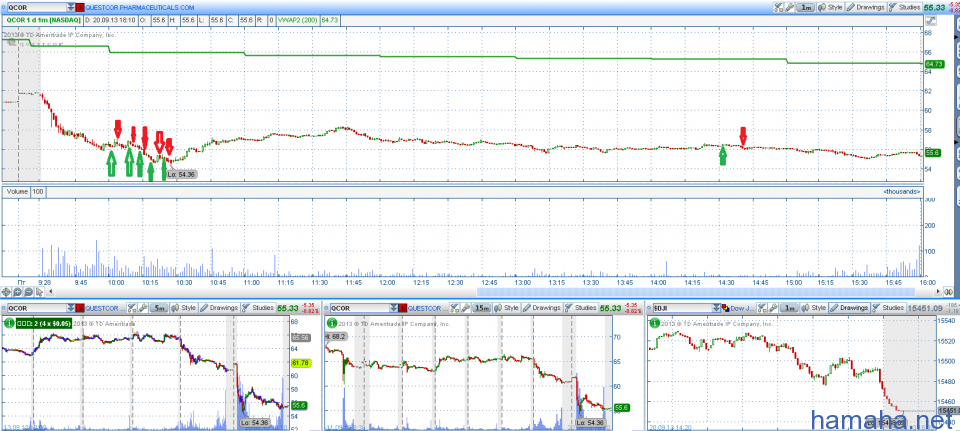Change the 5m timeframe button
960x431 pixels.
pos(159,308)
